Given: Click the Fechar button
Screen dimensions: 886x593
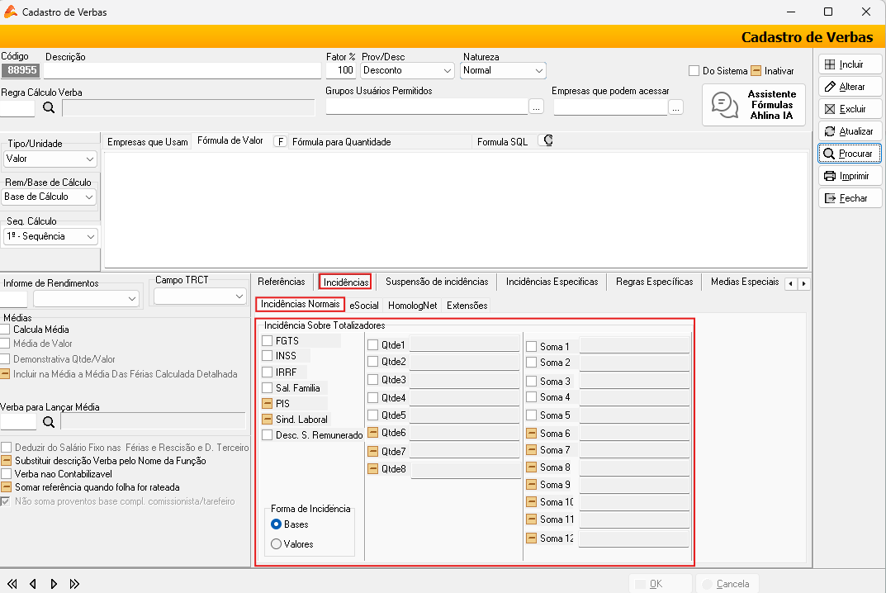Looking at the screenshot, I should pyautogui.click(x=850, y=198).
